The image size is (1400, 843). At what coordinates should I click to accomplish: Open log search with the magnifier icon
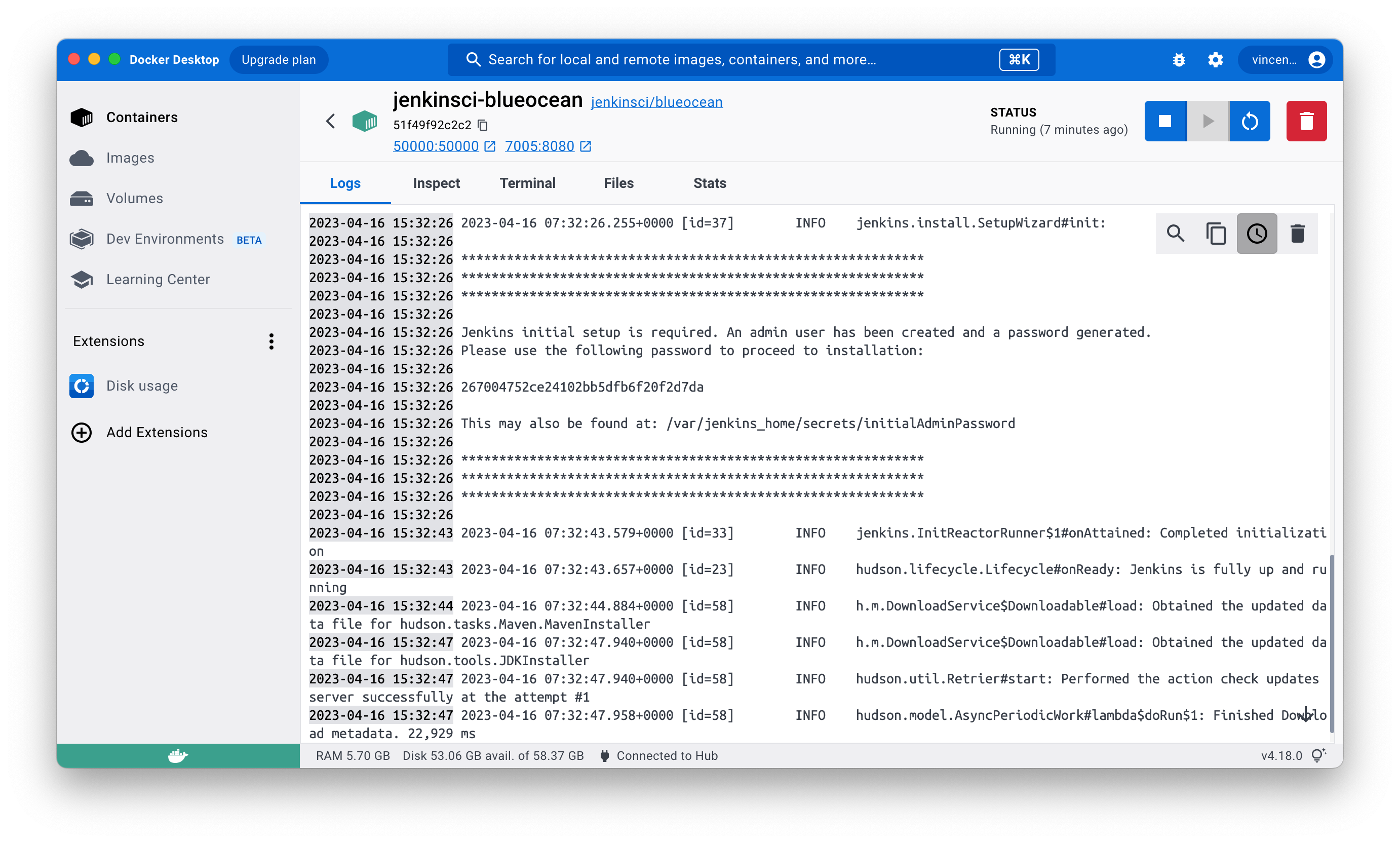tap(1175, 234)
